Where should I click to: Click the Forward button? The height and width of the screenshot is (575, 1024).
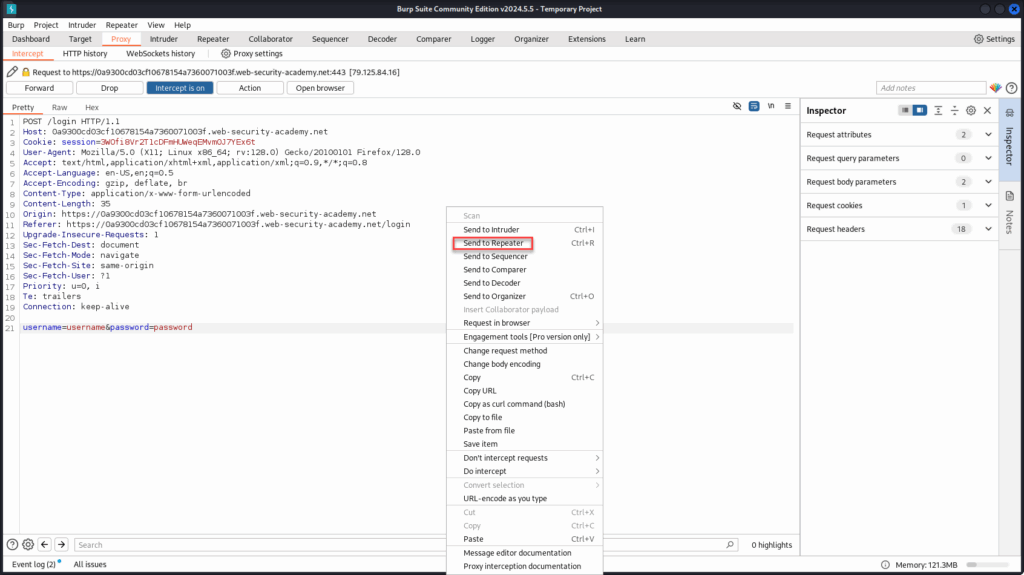(x=39, y=88)
